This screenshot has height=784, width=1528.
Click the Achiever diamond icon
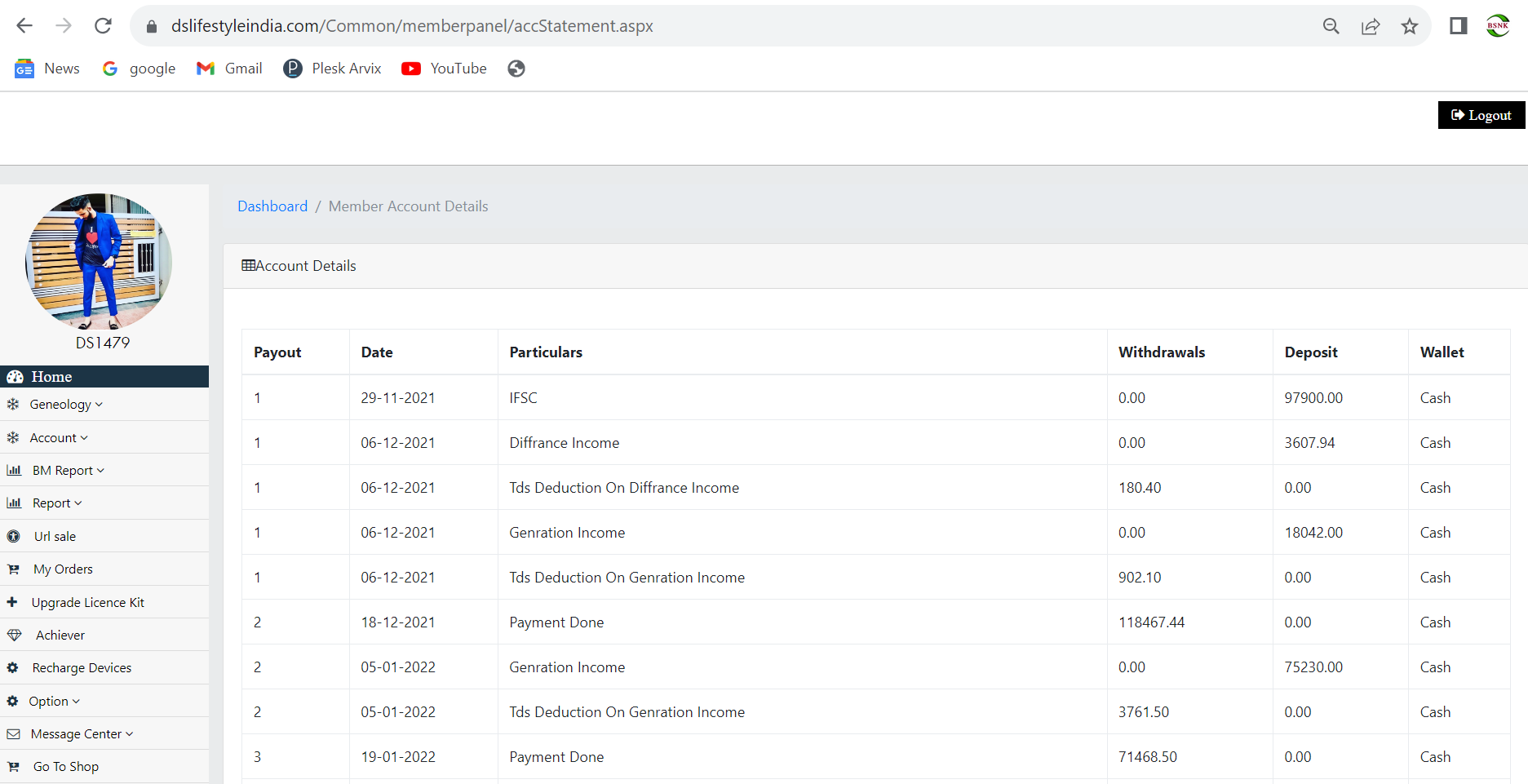coord(14,634)
